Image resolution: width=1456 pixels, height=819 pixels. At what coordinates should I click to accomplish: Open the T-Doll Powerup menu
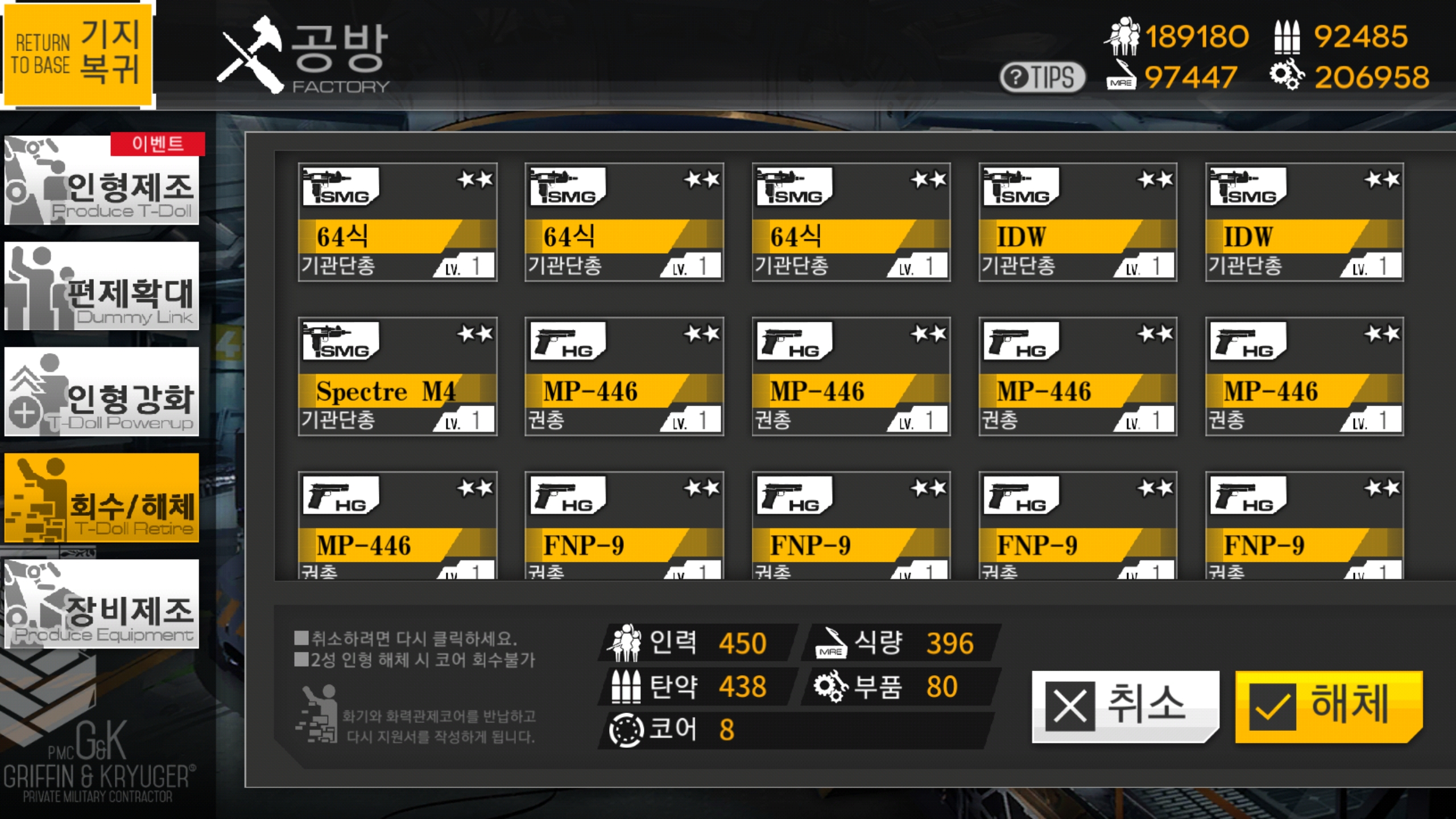click(102, 392)
